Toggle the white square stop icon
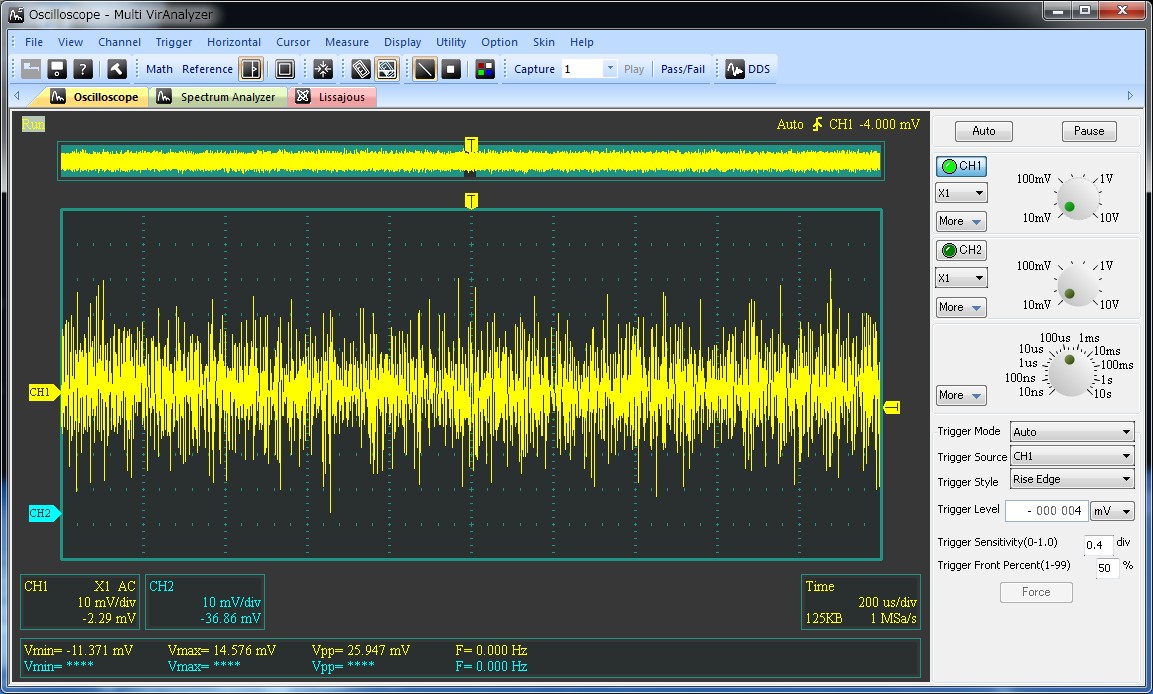Viewport: 1153px width, 694px height. pos(451,69)
